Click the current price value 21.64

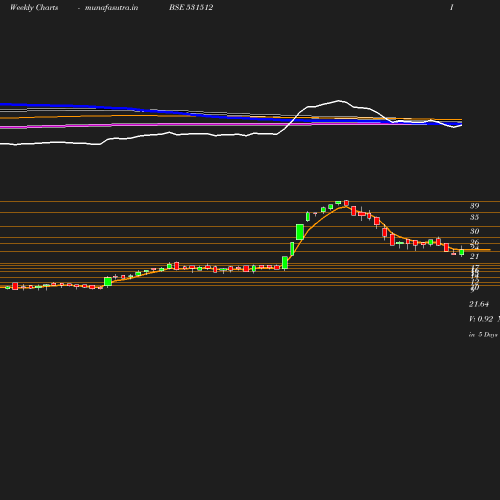pyautogui.click(x=479, y=304)
